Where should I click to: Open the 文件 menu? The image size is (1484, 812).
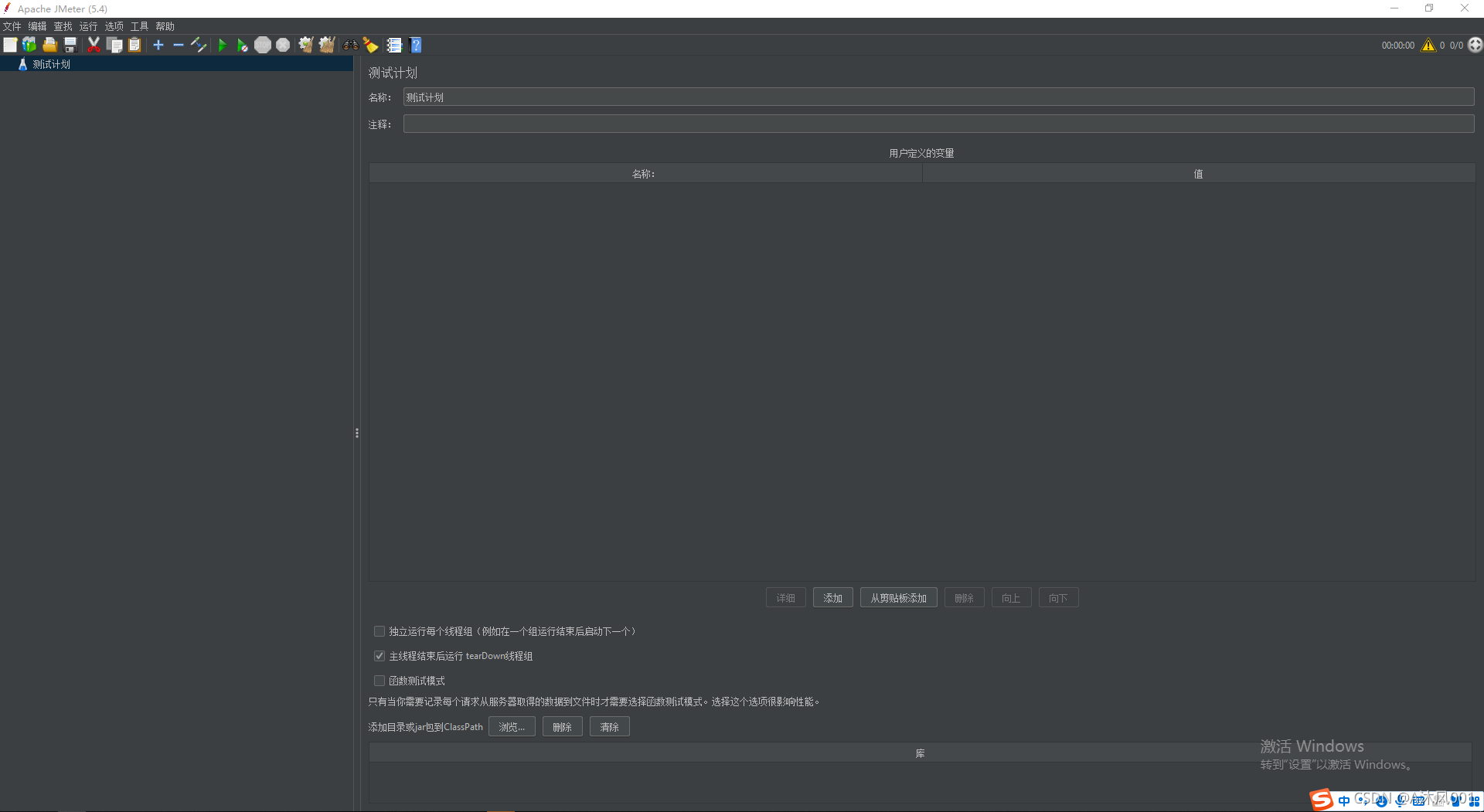coord(12,26)
